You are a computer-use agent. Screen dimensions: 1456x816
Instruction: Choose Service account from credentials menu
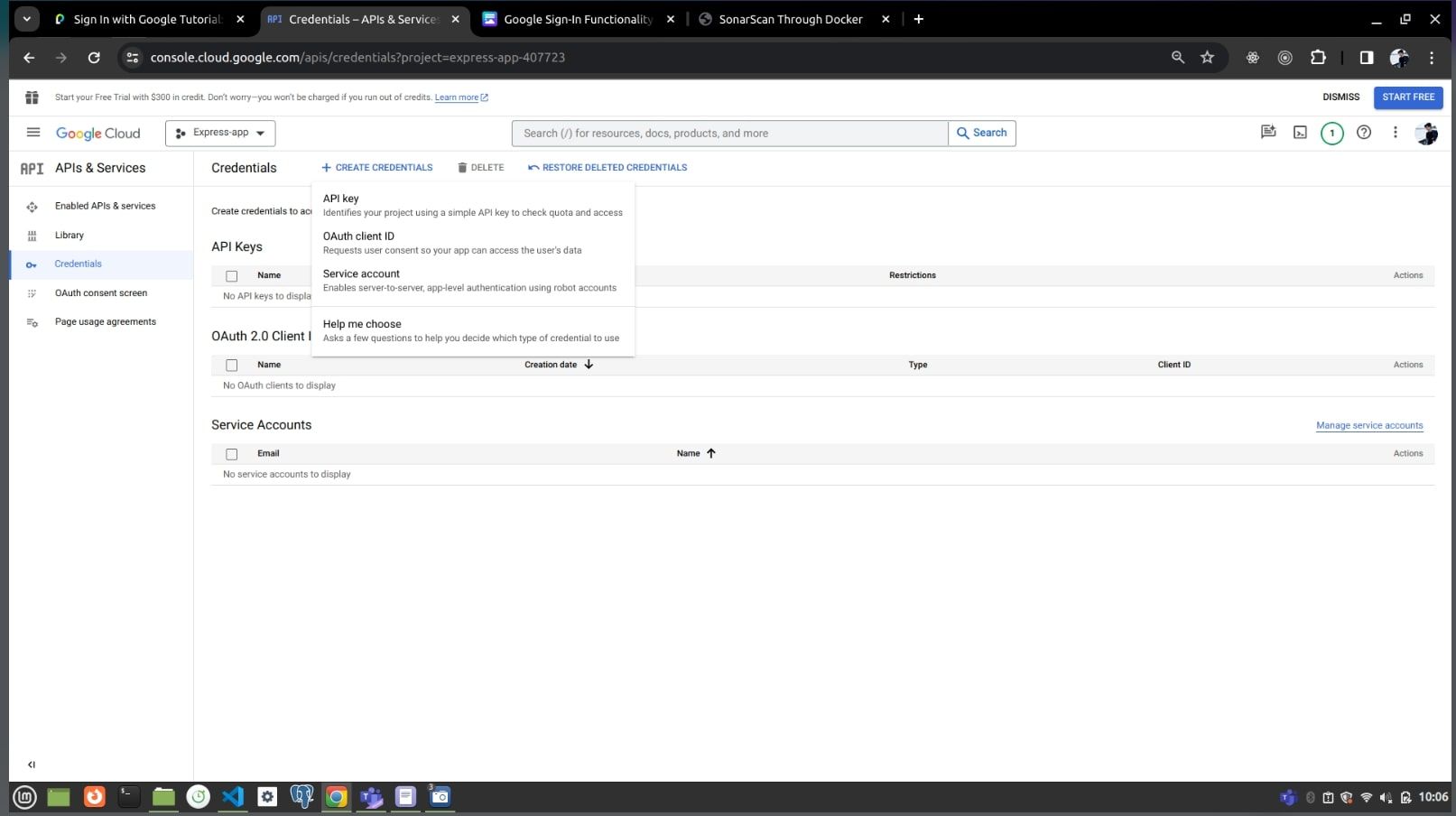[473, 281]
